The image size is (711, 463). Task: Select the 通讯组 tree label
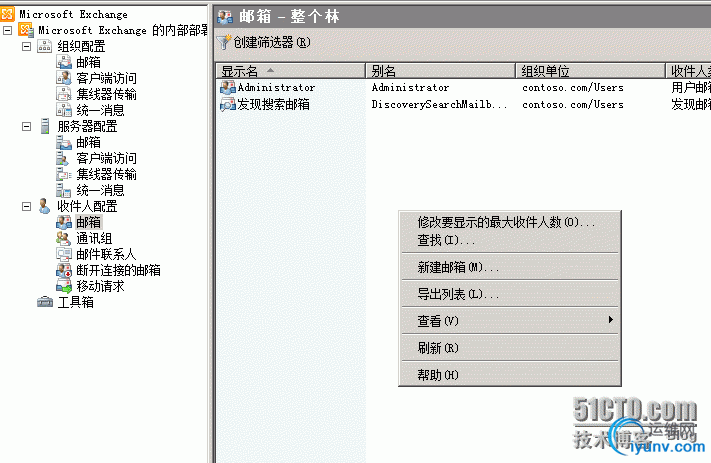click(x=94, y=239)
